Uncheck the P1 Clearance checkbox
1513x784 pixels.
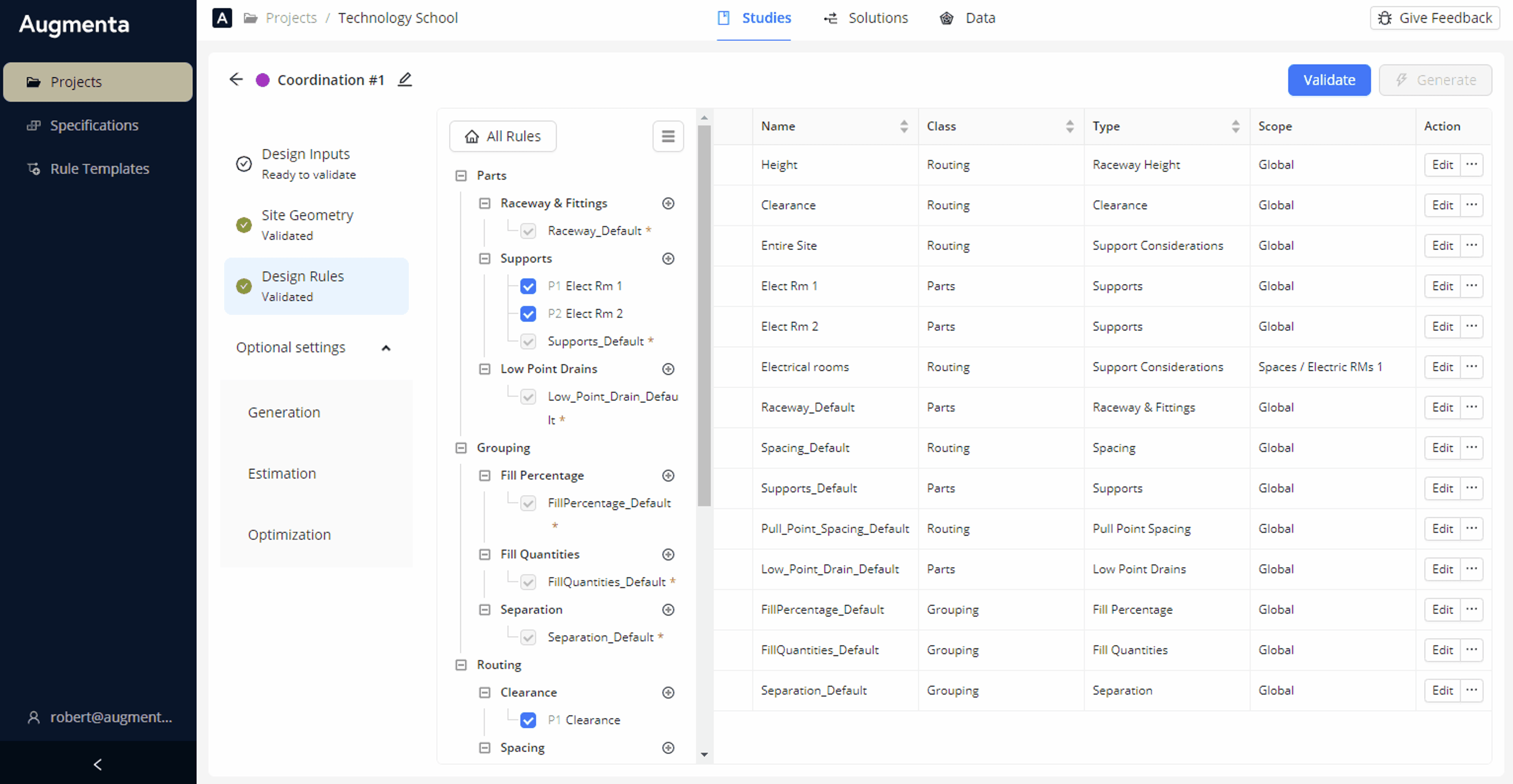[528, 720]
